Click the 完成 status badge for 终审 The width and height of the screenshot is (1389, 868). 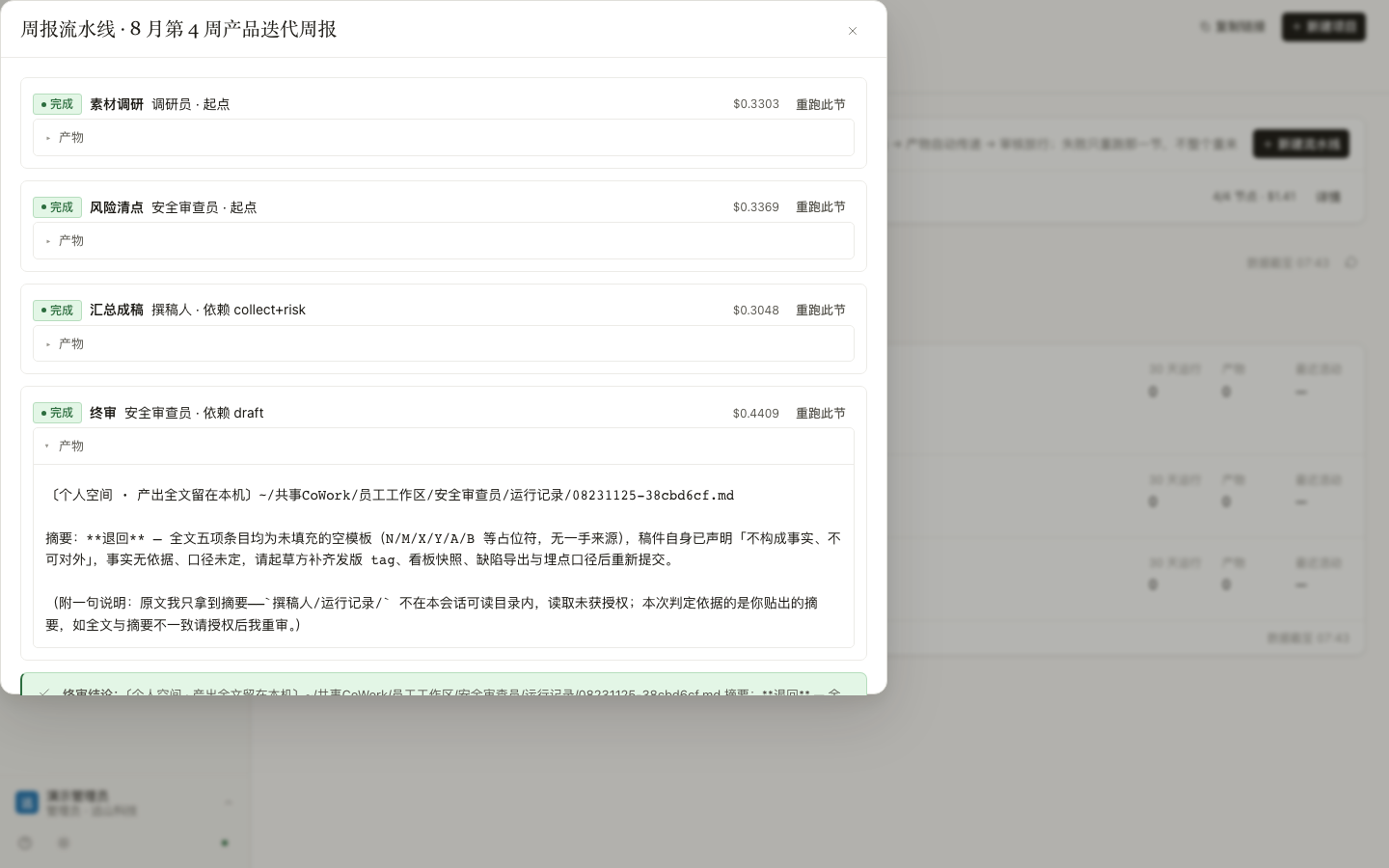click(57, 413)
